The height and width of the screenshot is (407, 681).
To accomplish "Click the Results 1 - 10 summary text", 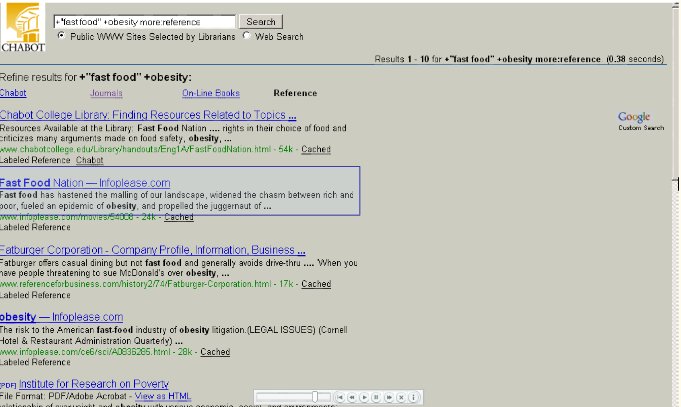I will pos(519,59).
